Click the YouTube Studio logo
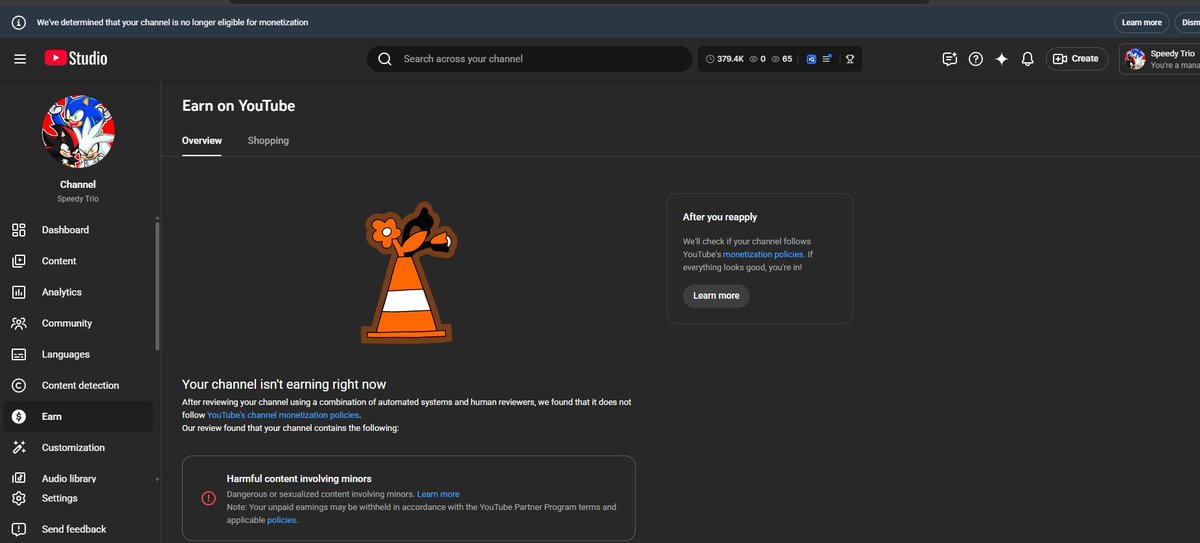This screenshot has width=1200, height=543. 76,59
